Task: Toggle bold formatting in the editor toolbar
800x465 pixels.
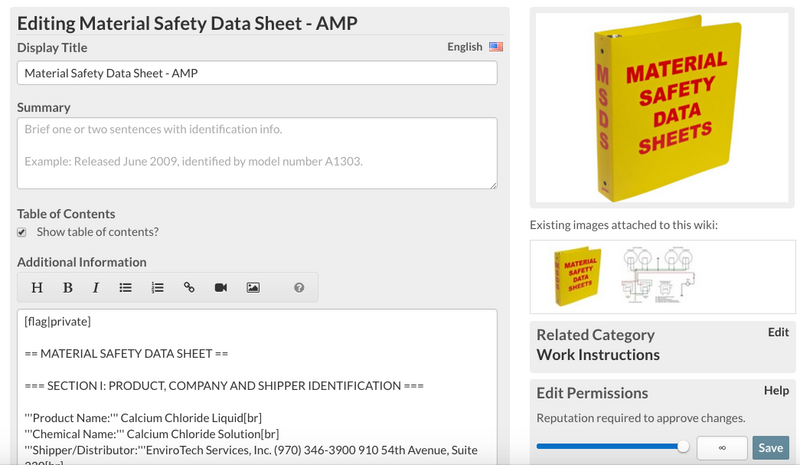Action: [x=68, y=288]
